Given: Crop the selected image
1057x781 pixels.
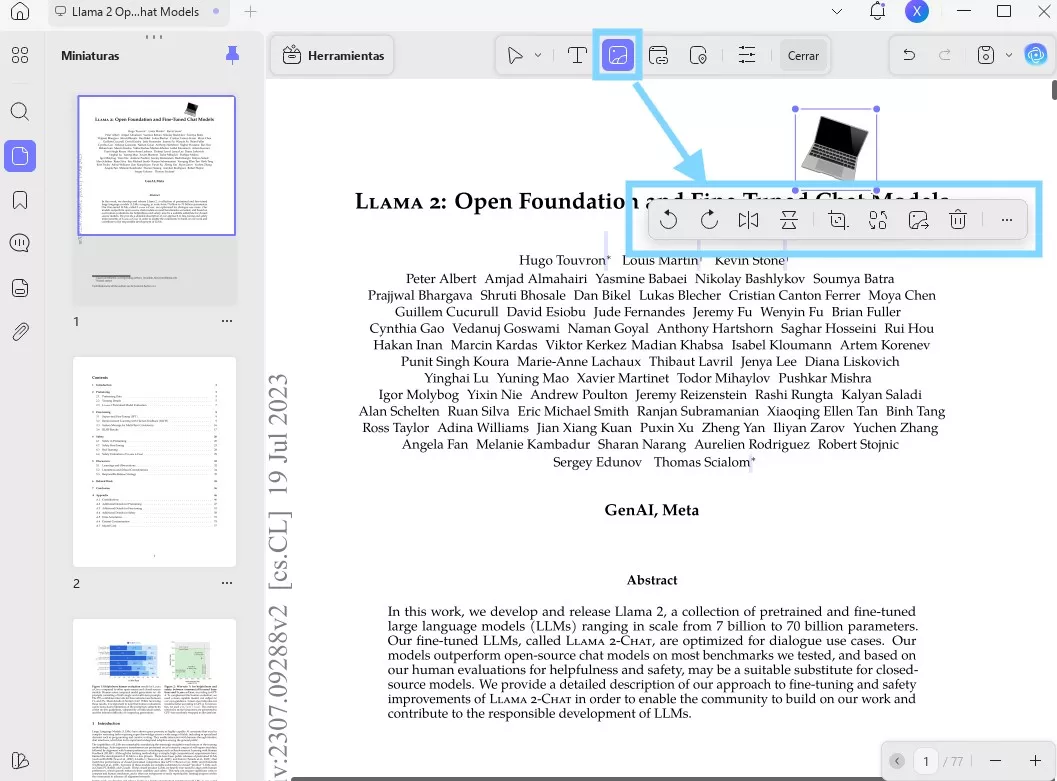Looking at the screenshot, I should pos(837,220).
